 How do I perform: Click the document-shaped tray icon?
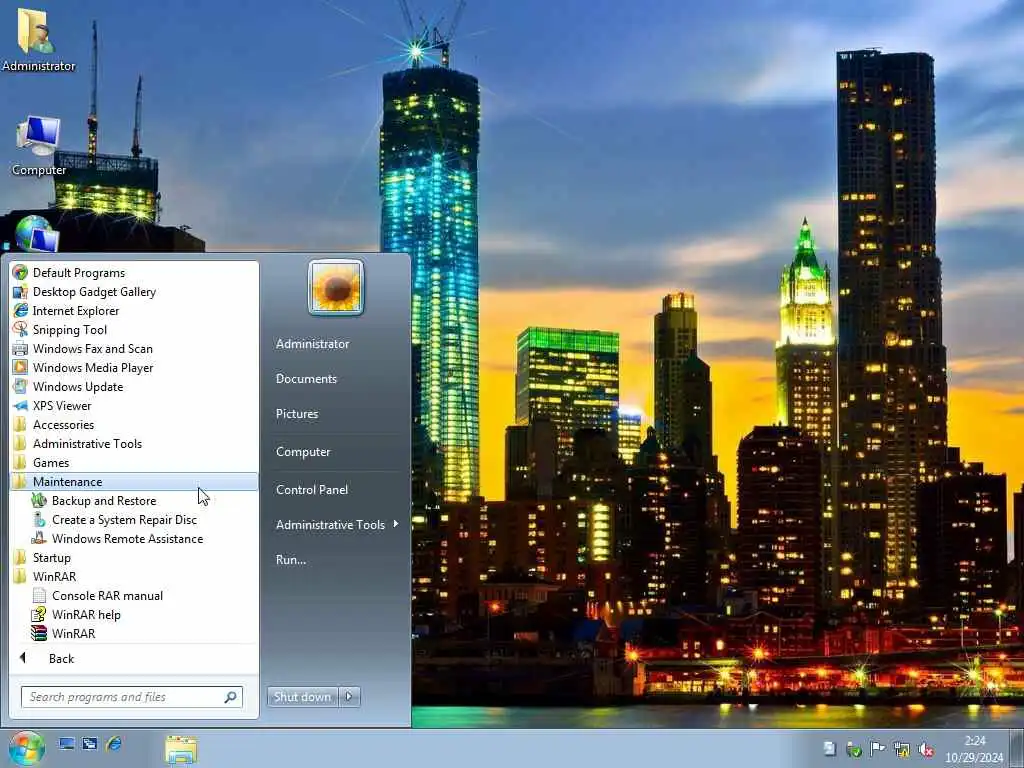pos(829,749)
